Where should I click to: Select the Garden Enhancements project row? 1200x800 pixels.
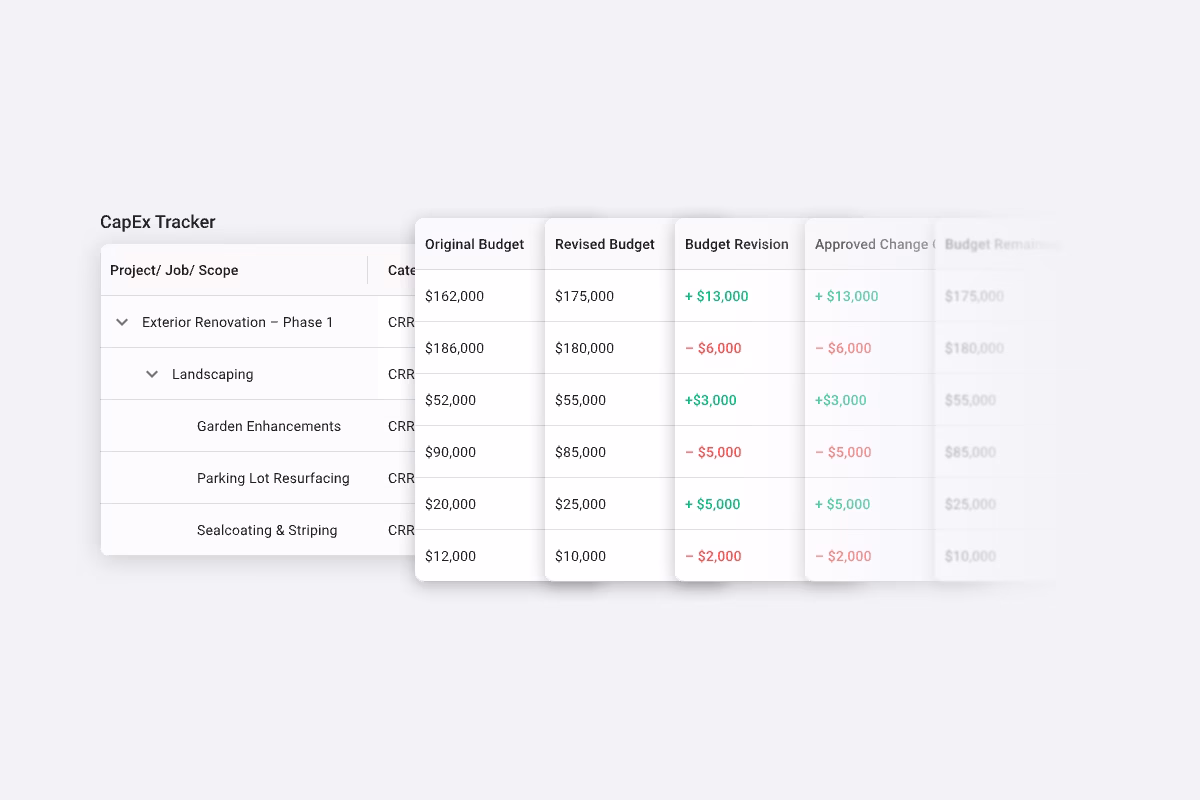(268, 426)
